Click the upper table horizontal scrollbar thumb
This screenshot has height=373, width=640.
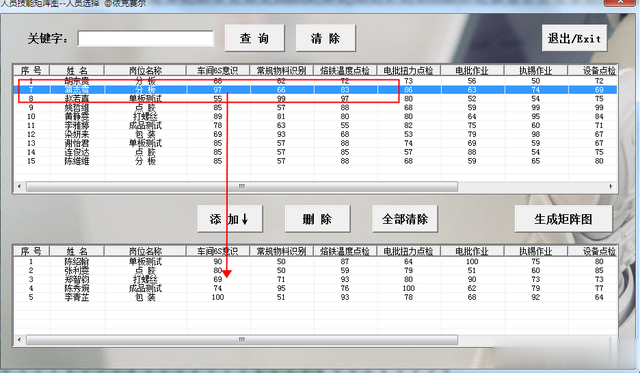click(242, 186)
